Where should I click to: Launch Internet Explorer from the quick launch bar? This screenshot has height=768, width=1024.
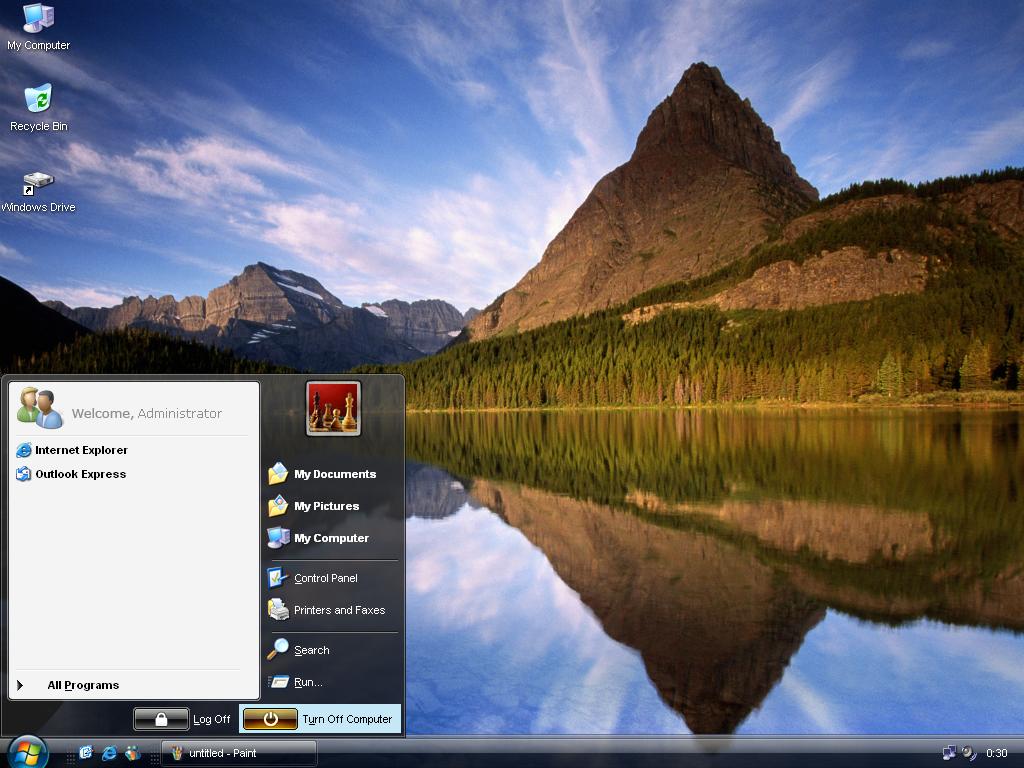click(109, 753)
